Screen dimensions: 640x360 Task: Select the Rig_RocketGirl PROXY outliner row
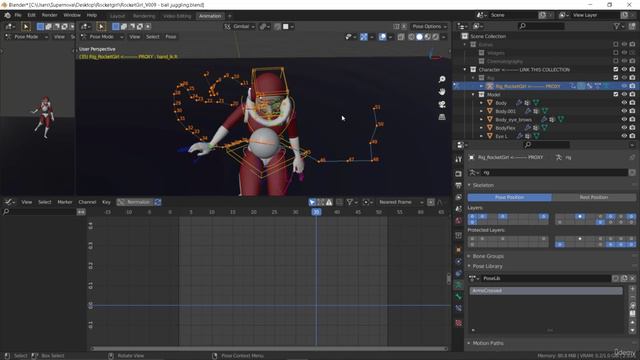tap(545, 86)
